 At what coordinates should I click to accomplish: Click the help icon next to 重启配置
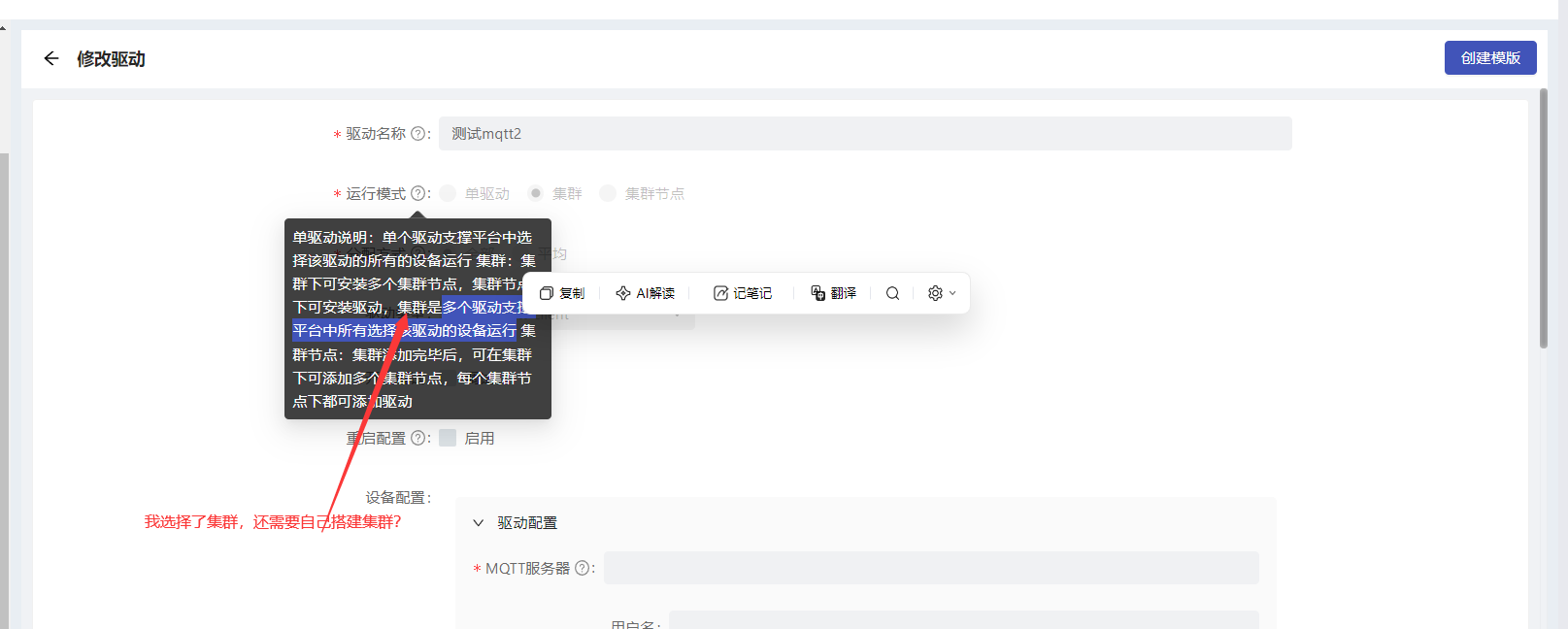(418, 439)
